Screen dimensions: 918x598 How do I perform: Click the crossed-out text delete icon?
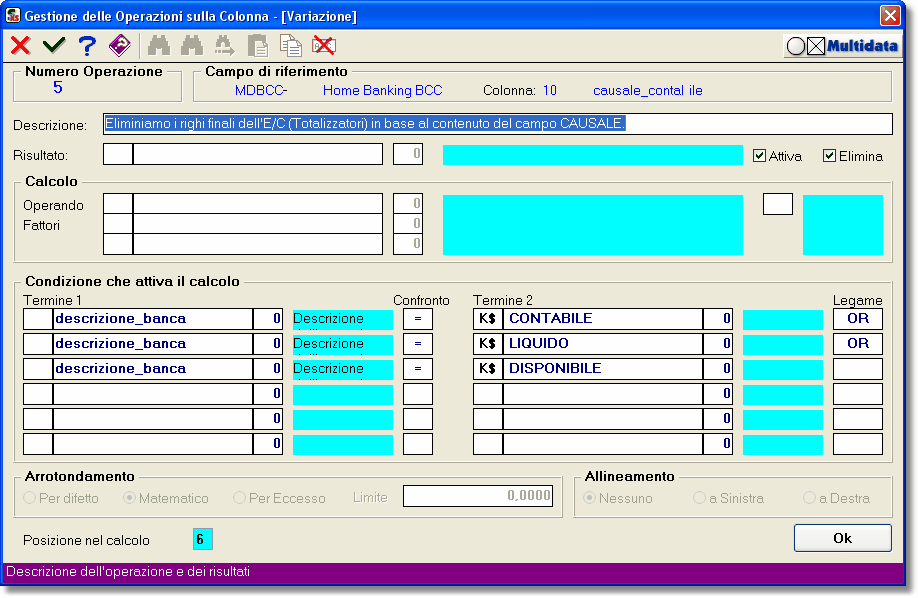point(324,45)
